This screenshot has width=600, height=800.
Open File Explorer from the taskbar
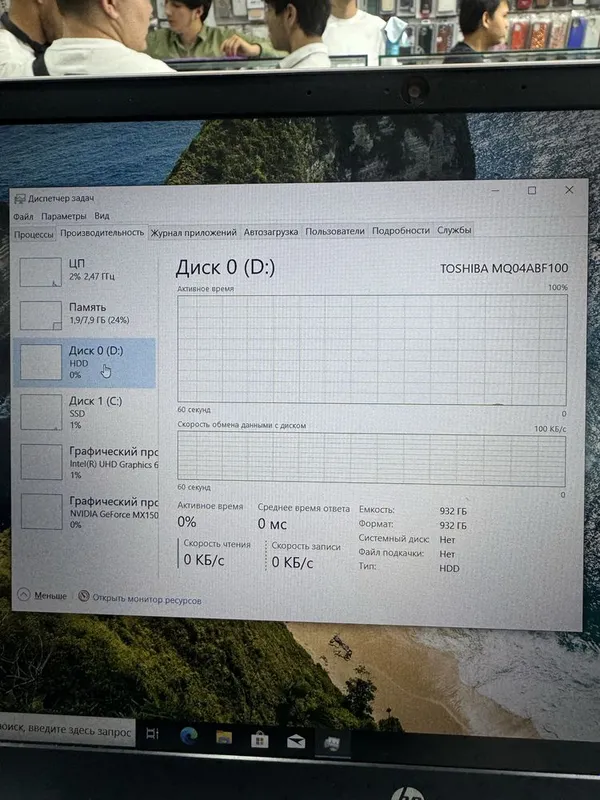pyautogui.click(x=224, y=738)
